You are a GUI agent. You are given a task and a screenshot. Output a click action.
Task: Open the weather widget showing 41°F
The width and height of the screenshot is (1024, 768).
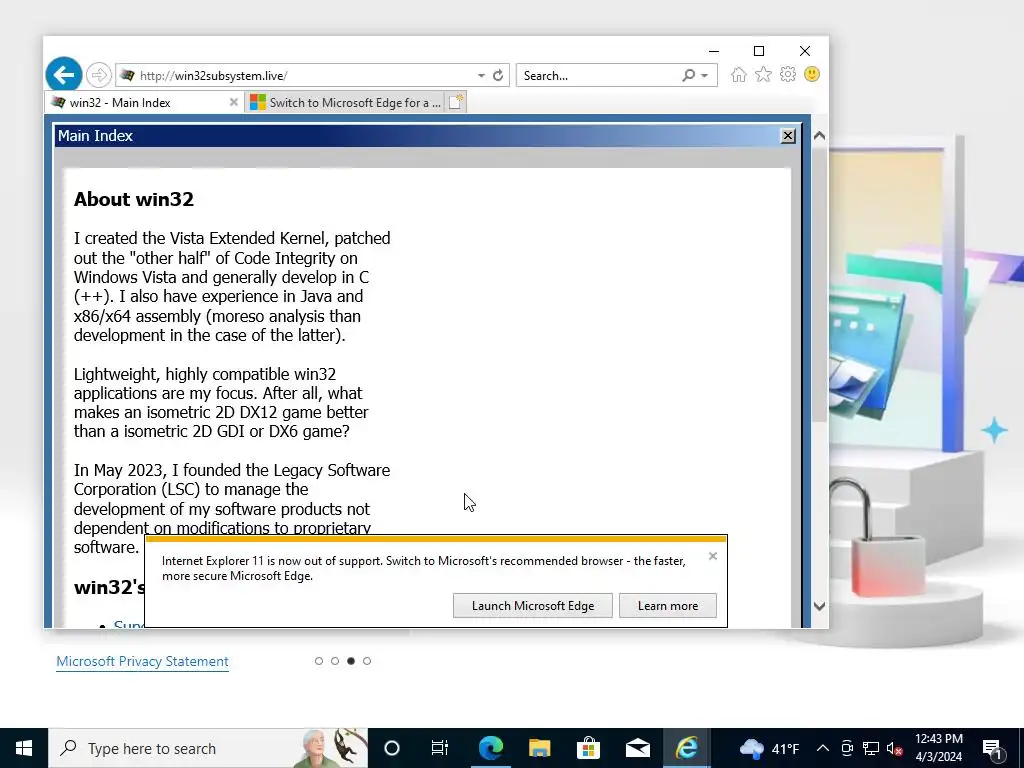[x=769, y=748]
